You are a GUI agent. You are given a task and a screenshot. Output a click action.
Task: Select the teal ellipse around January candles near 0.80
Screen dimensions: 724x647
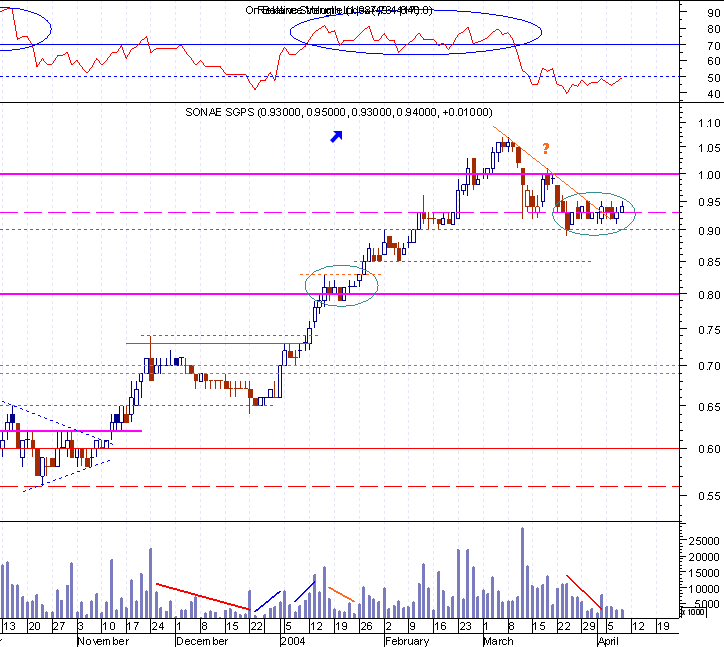pos(342,285)
